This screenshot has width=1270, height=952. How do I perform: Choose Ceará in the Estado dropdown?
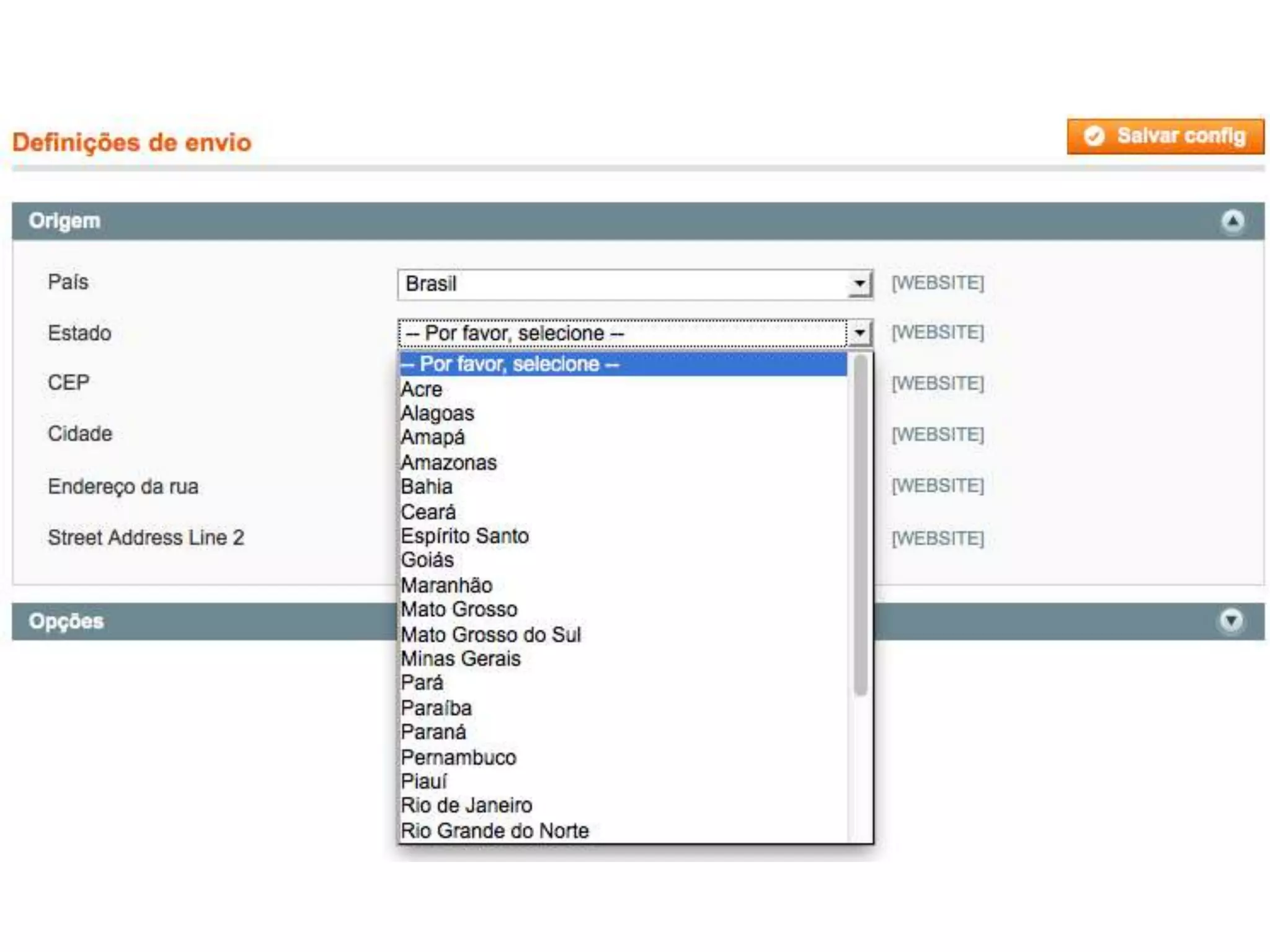click(428, 512)
